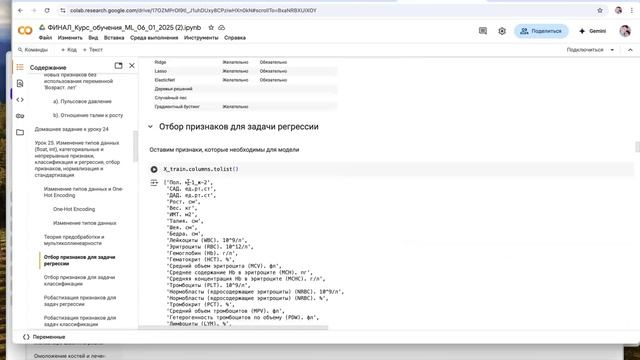Open secrets key sidebar icon
This screenshot has height=360, width=640.
click(20, 116)
